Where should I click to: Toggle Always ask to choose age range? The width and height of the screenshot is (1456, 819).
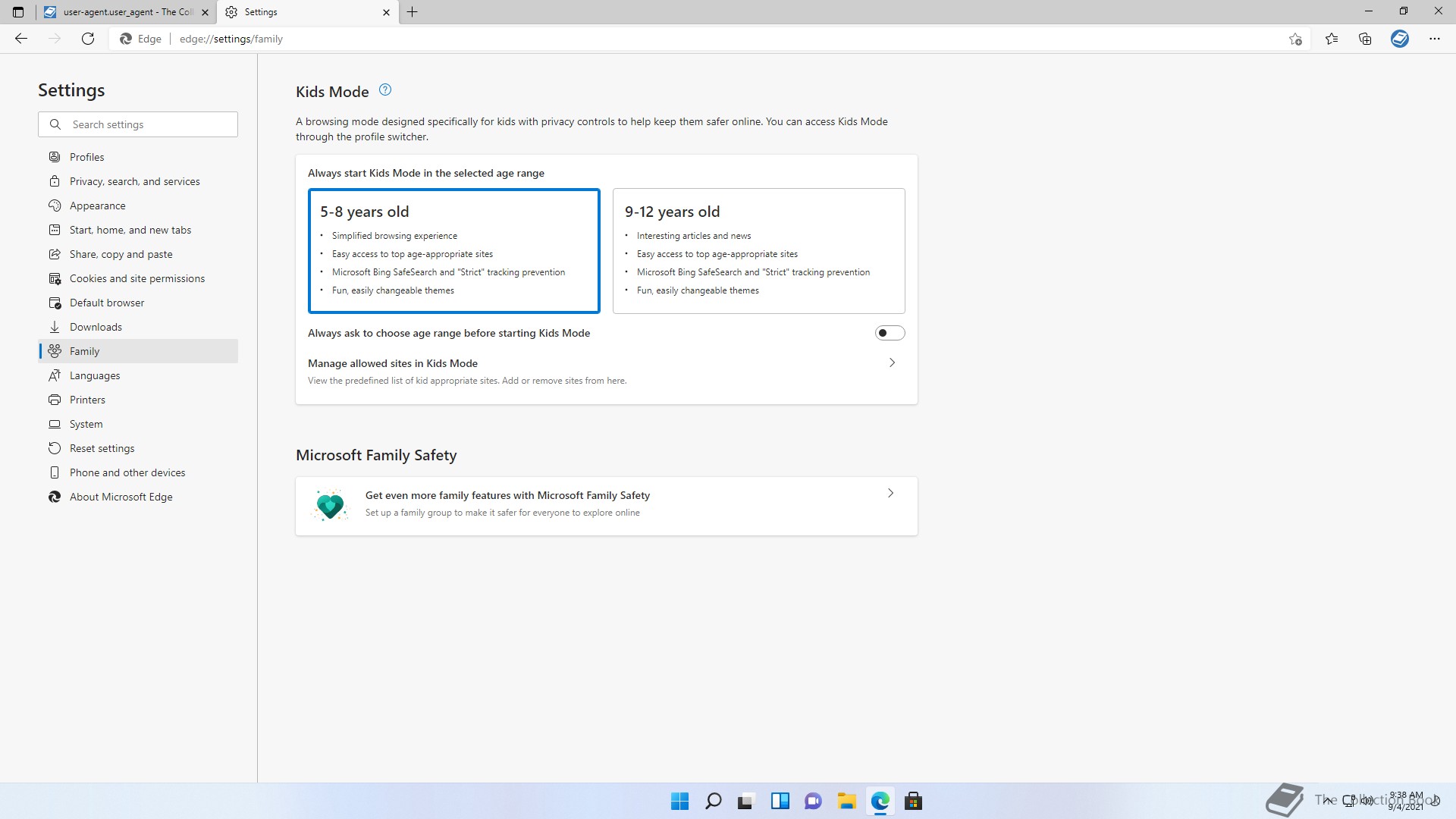click(x=890, y=333)
